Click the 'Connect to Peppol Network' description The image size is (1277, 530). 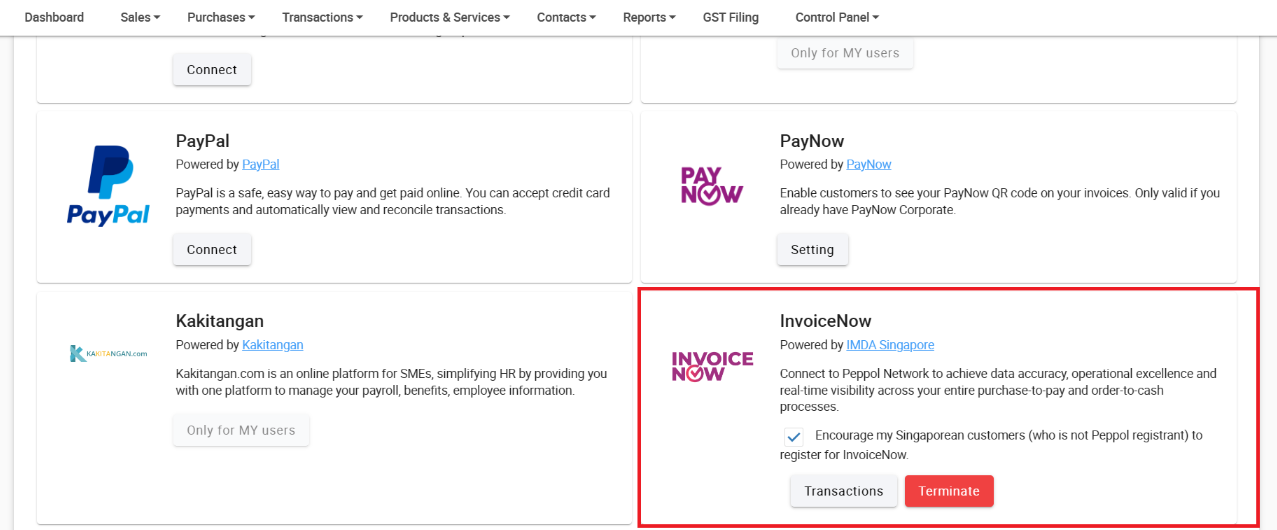pos(998,390)
